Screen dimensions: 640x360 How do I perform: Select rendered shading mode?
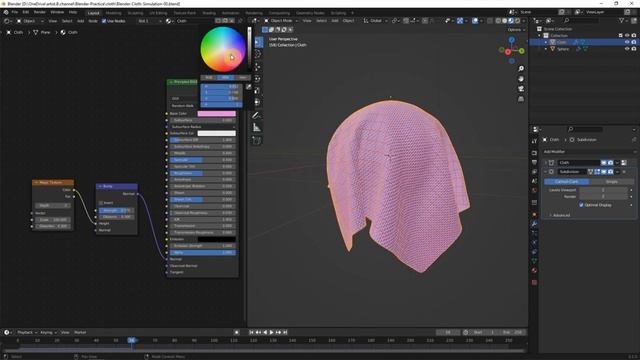518,20
